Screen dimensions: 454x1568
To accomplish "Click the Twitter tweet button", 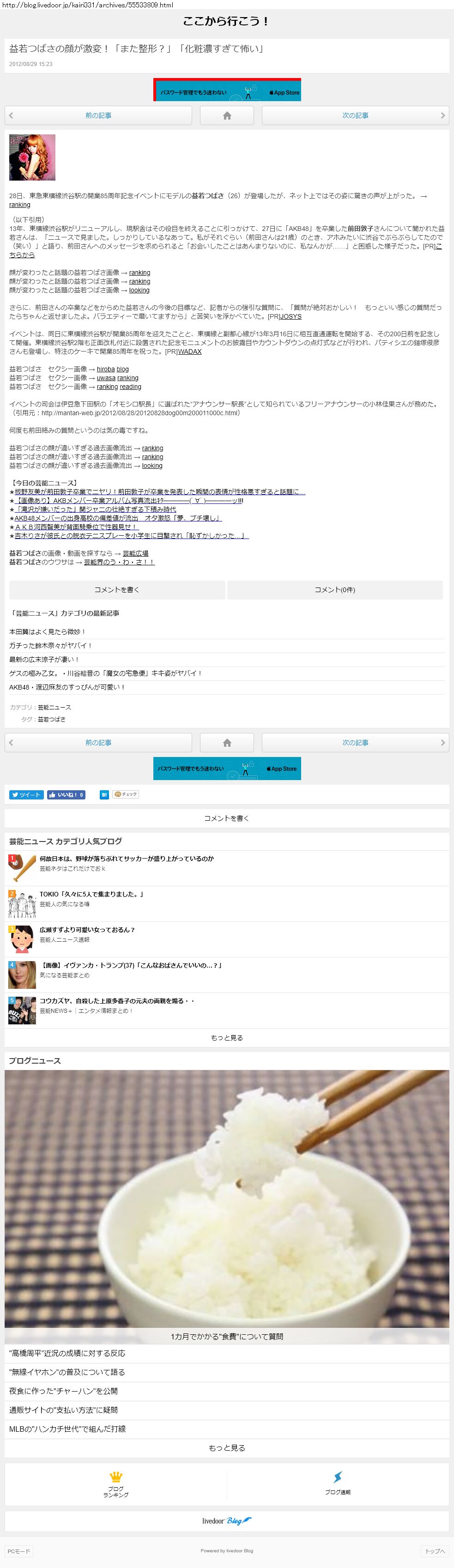I will 26,794.
